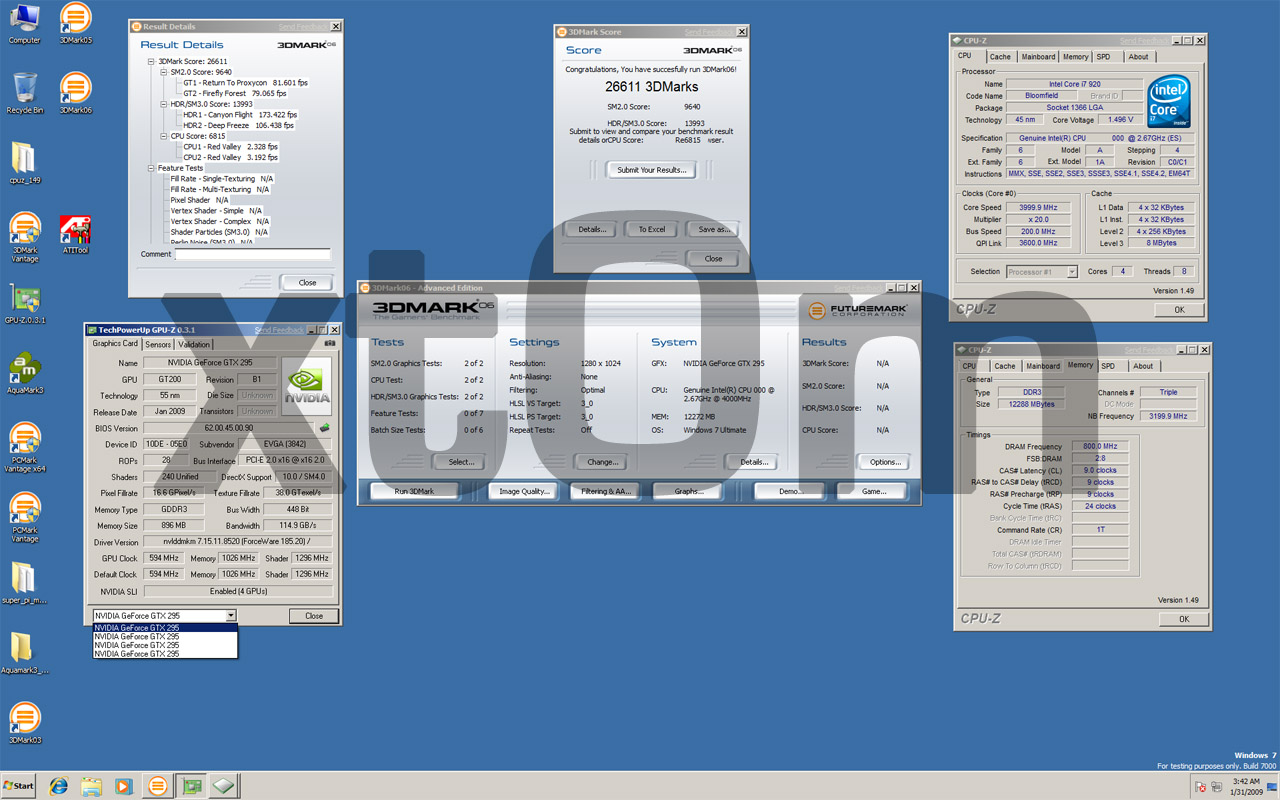Viewport: 1280px width, 800px height.
Task: Click the Demo button in 3DMark06
Action: (x=790, y=491)
